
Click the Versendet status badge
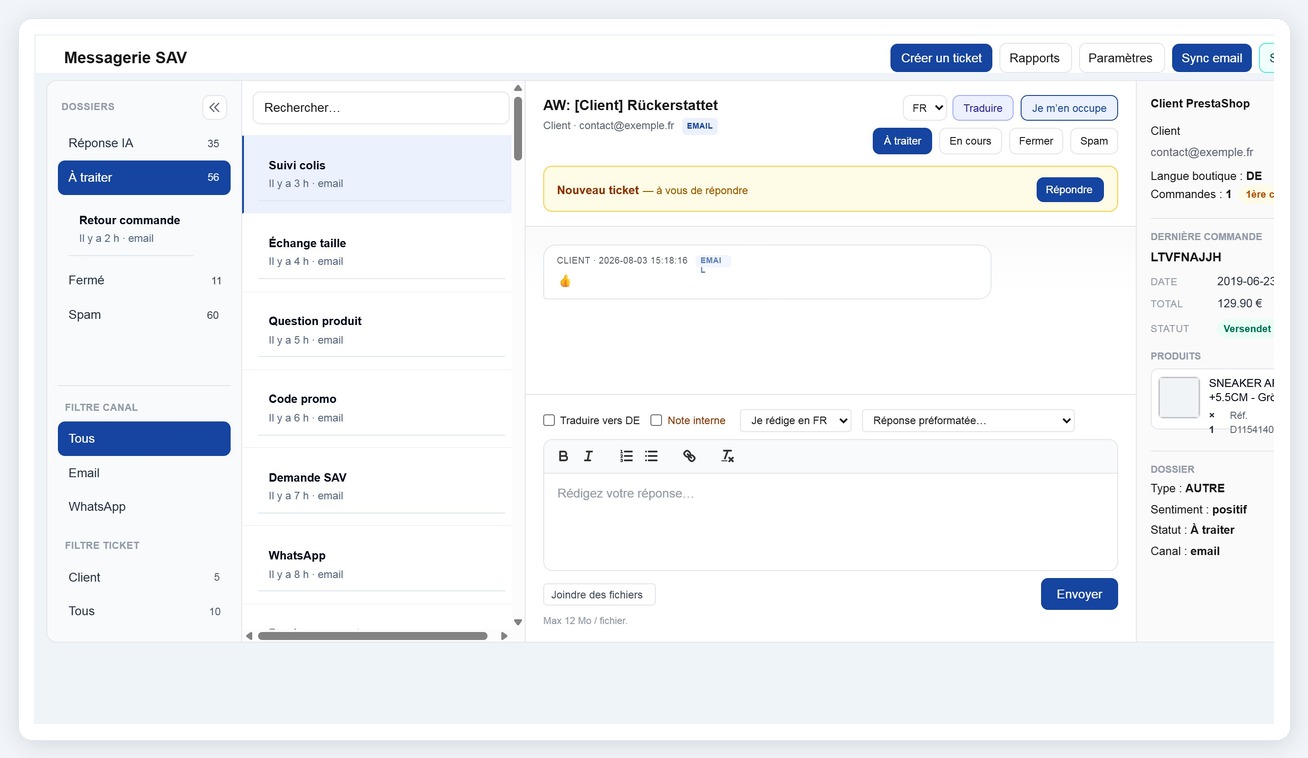pos(1247,328)
